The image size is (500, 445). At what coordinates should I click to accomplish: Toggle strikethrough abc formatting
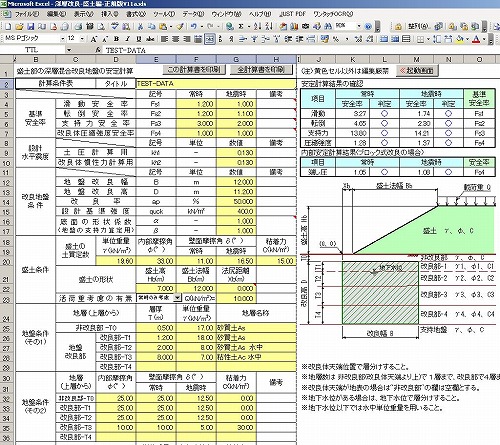[150, 39]
